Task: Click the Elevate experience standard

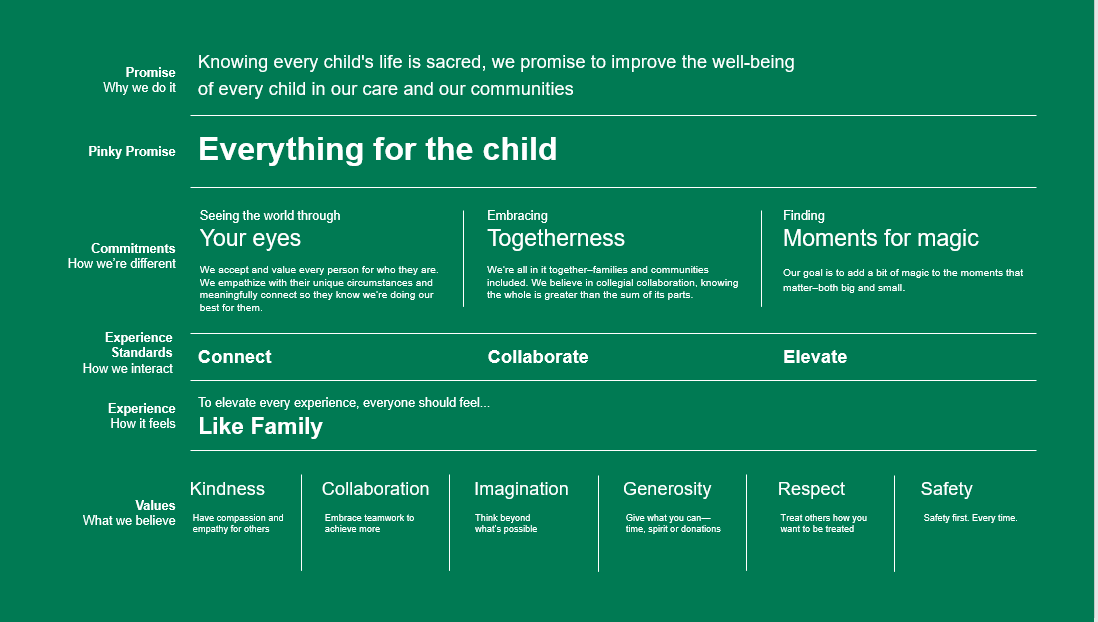Action: pos(815,357)
